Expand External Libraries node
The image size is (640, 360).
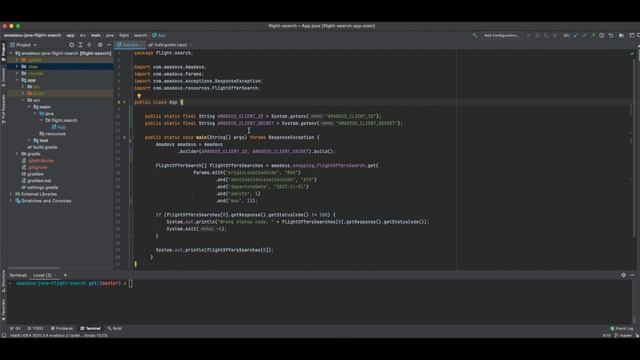pos(11,194)
